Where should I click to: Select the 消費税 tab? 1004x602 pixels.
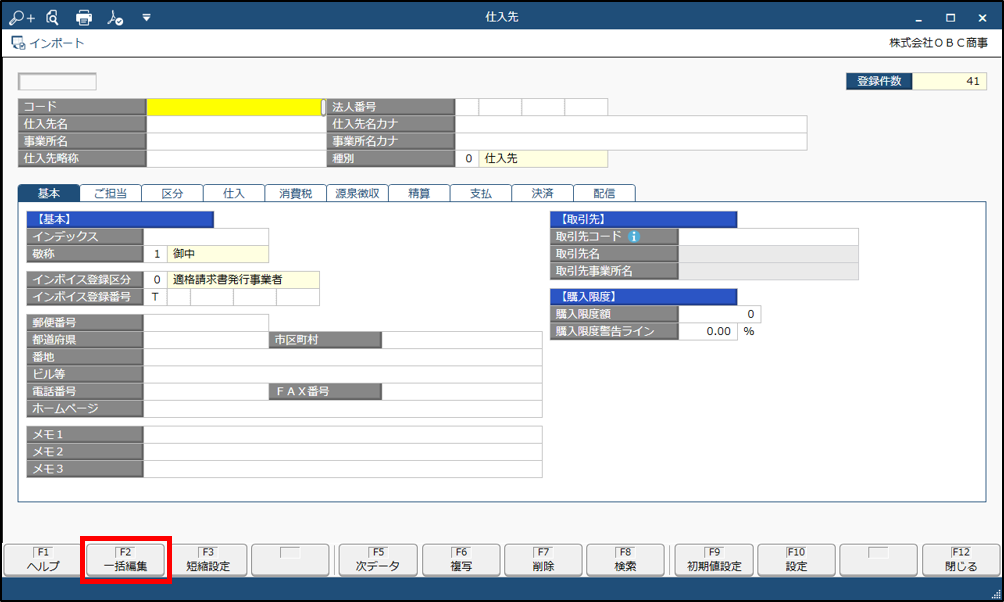click(x=295, y=193)
